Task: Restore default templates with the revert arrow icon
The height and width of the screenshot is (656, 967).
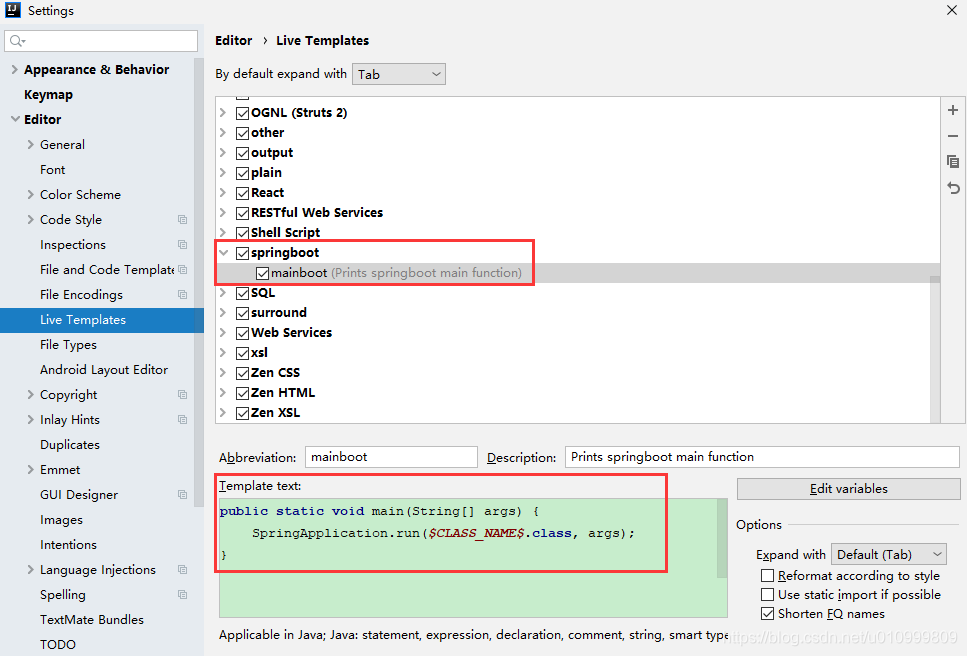Action: coord(952,187)
